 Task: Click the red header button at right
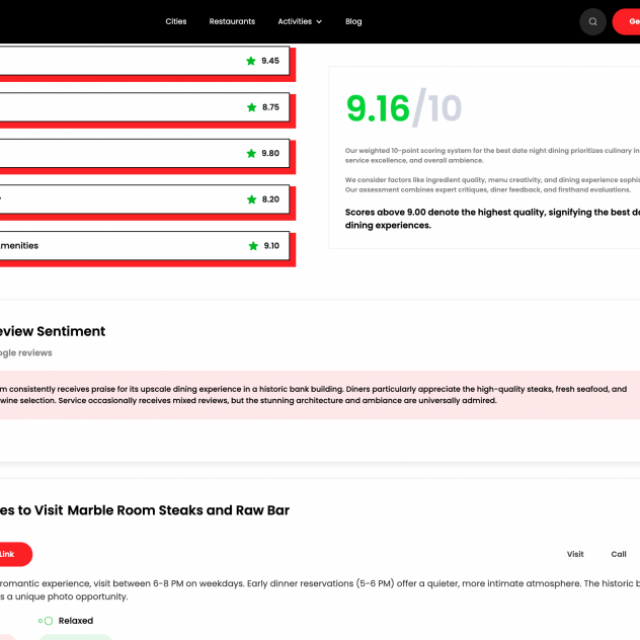coord(626,22)
